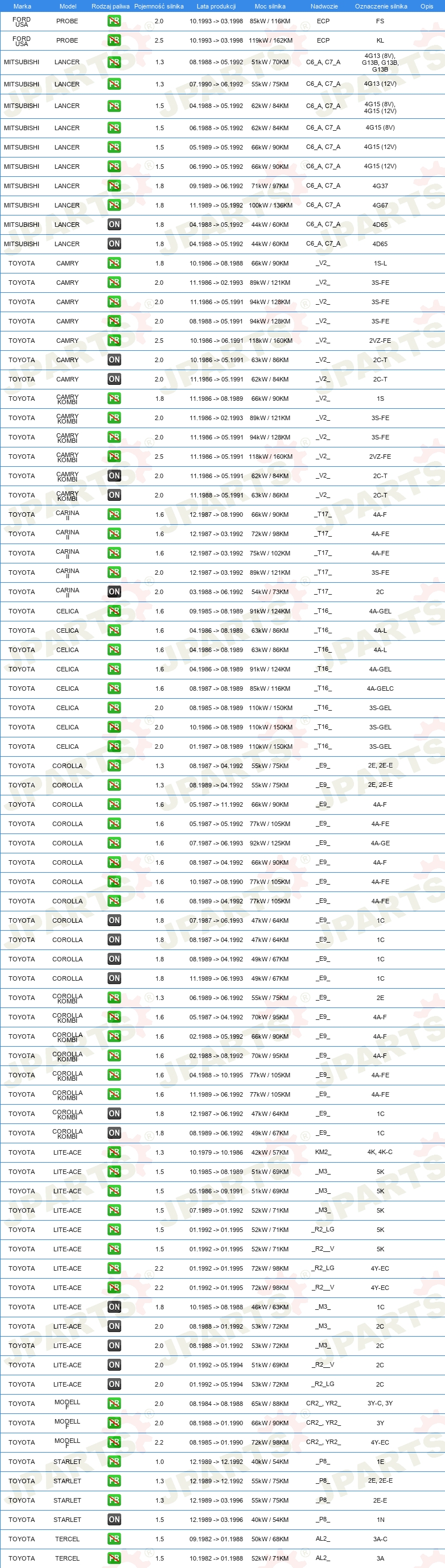Click the '1E' engine code cell

[x=380, y=1462]
